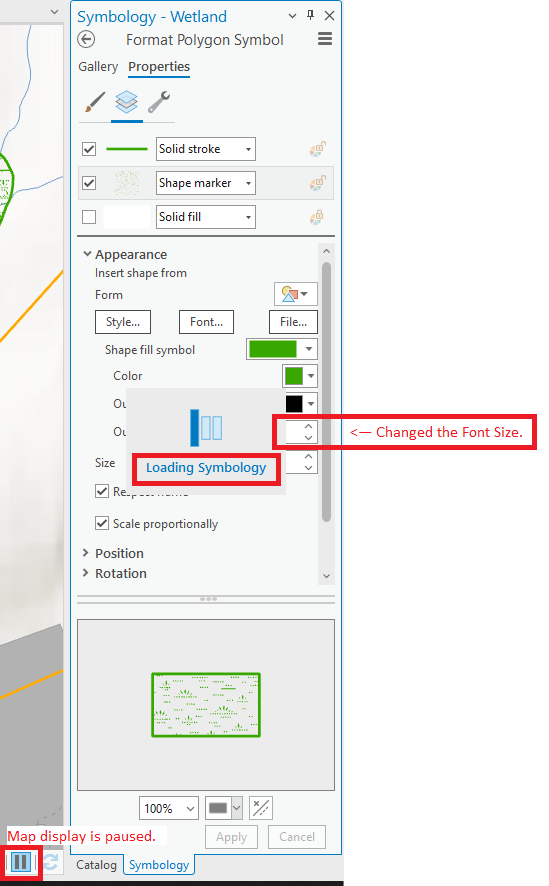
Task: Open the green Color swatch picker
Action: pyautogui.click(x=300, y=376)
